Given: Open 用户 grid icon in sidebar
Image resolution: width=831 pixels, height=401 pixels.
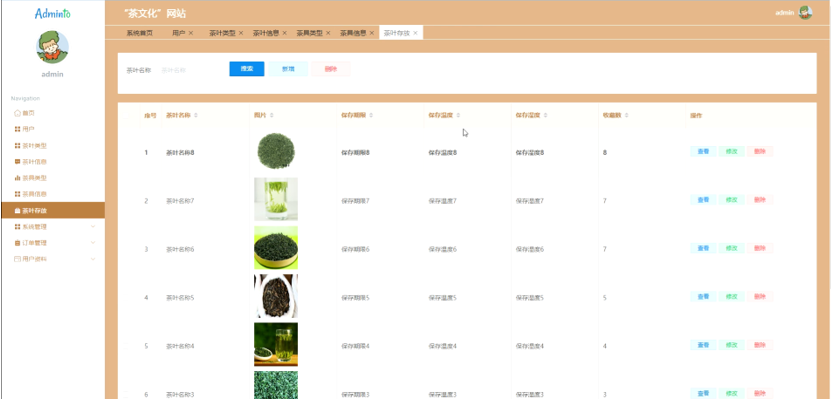Looking at the screenshot, I should (x=17, y=129).
